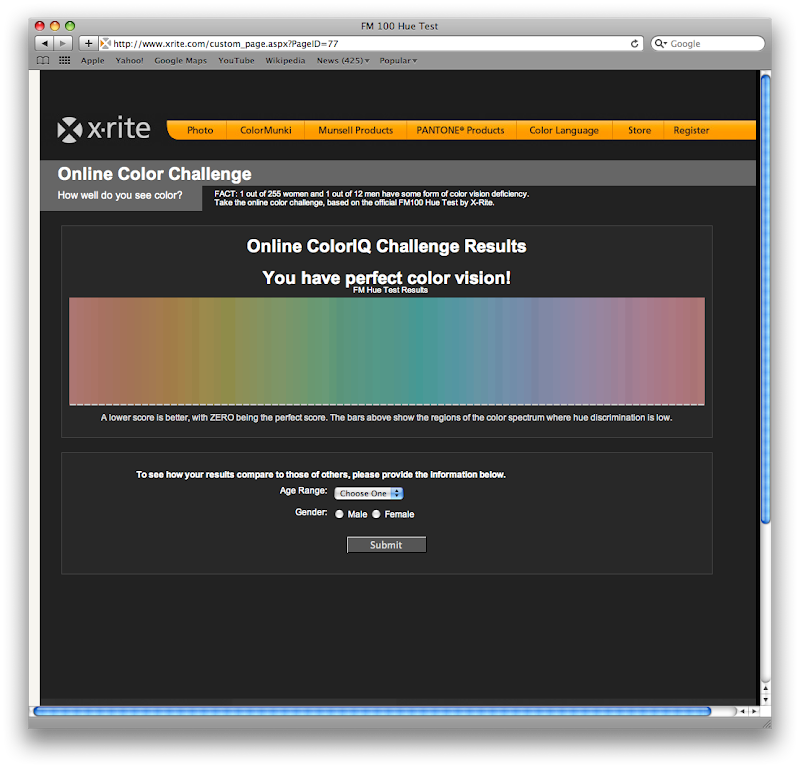
Task: Open the Store navigation tab
Action: click(639, 130)
